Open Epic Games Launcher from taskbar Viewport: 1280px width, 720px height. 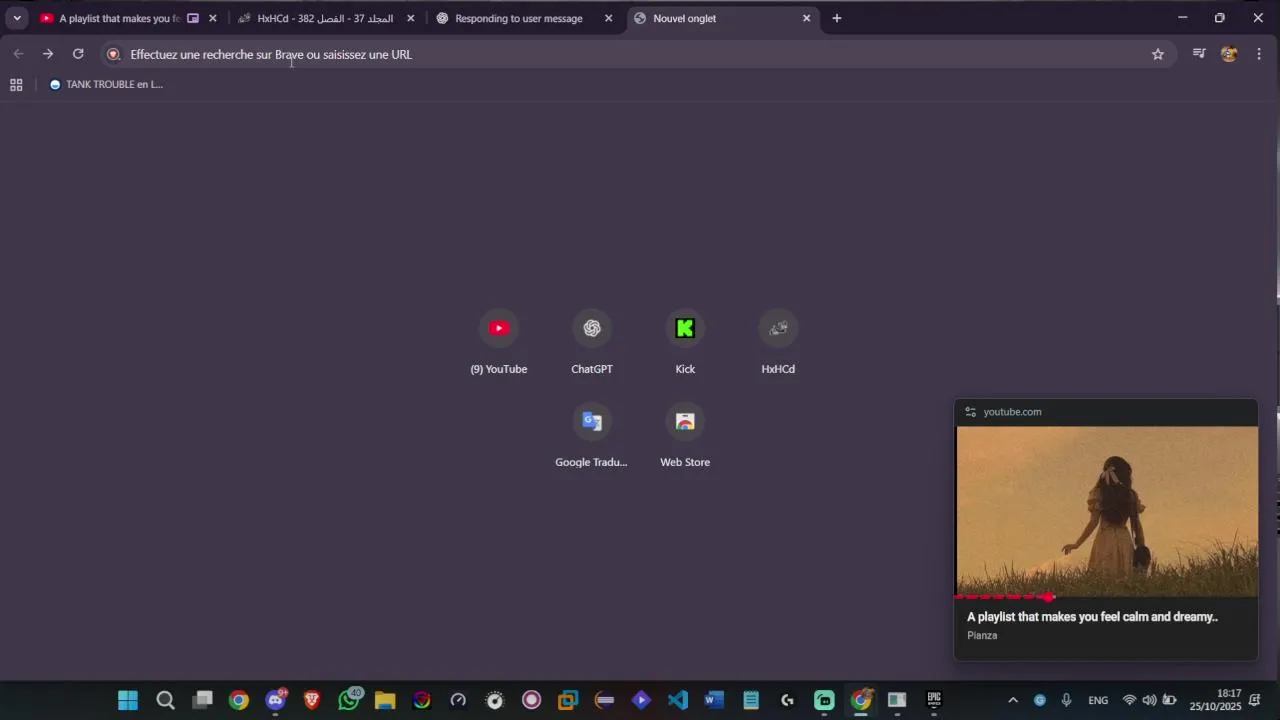[x=934, y=700]
